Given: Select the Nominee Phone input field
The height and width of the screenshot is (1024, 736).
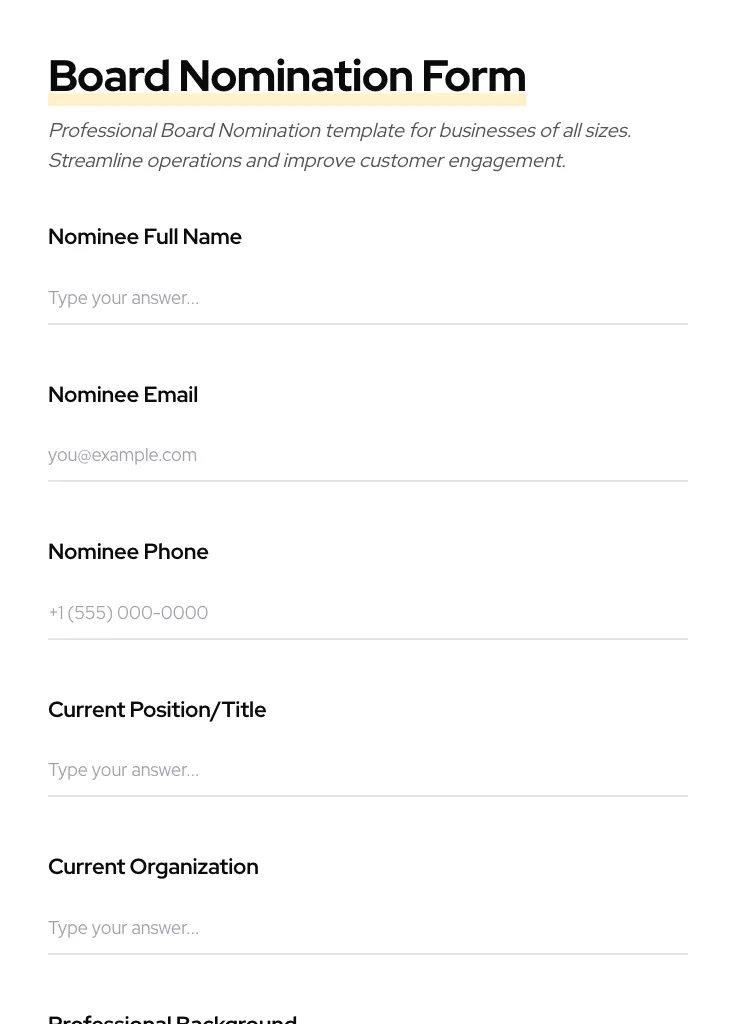Looking at the screenshot, I should pos(367,613).
